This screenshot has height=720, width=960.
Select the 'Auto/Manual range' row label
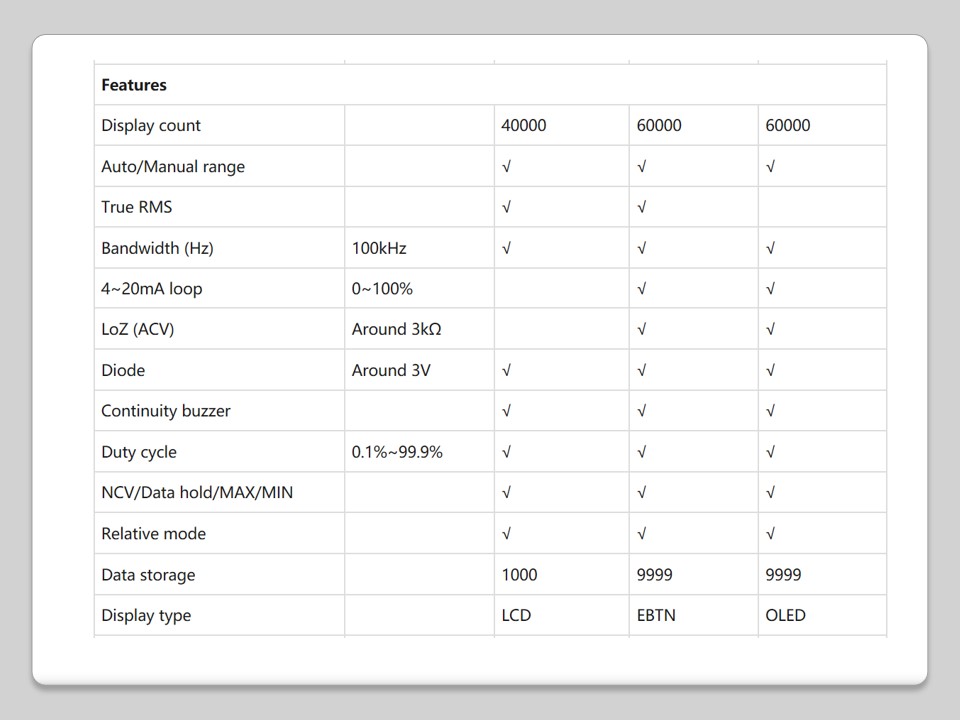(x=173, y=167)
